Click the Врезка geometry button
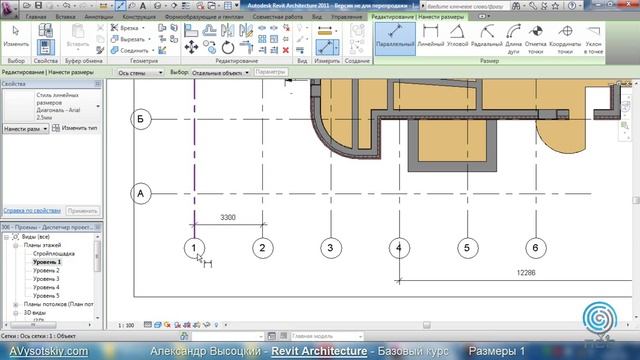Image resolution: width=640 pixels, height=360 pixels. (128, 28)
